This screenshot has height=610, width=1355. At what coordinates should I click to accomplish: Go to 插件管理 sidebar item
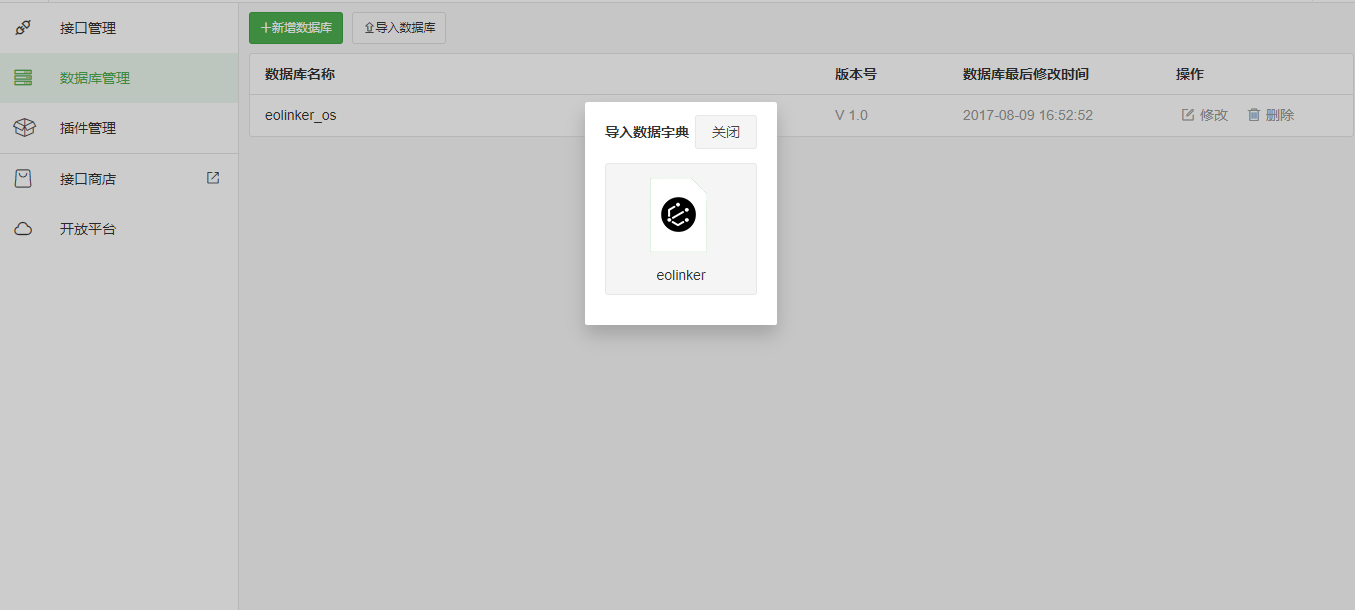[119, 128]
